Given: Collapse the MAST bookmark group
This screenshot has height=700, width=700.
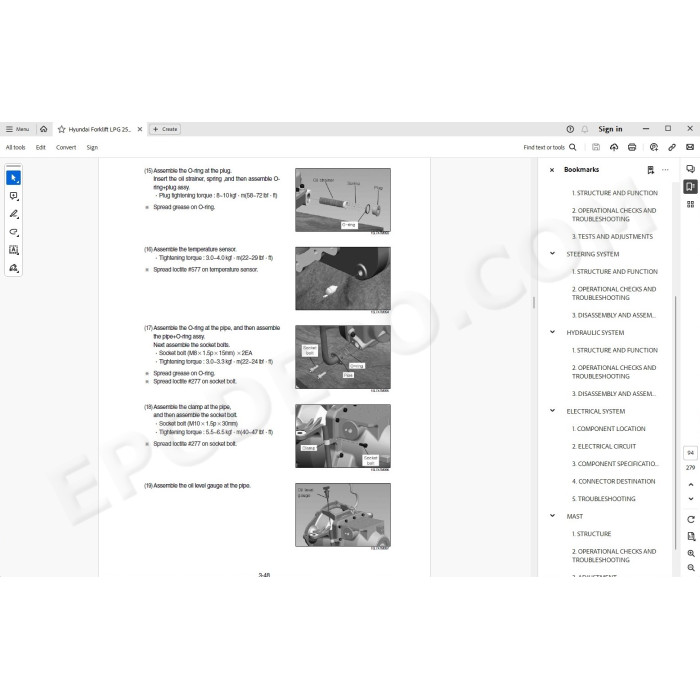Looking at the screenshot, I should pos(552,516).
